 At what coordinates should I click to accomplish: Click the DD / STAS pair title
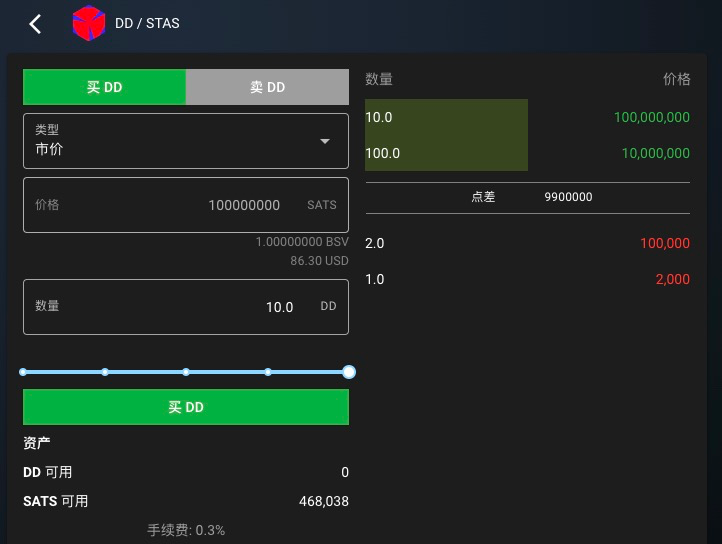[147, 23]
